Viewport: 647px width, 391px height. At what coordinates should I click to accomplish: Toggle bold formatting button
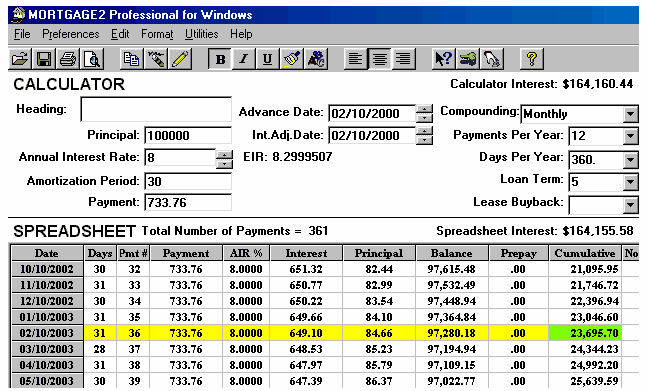click(220, 59)
